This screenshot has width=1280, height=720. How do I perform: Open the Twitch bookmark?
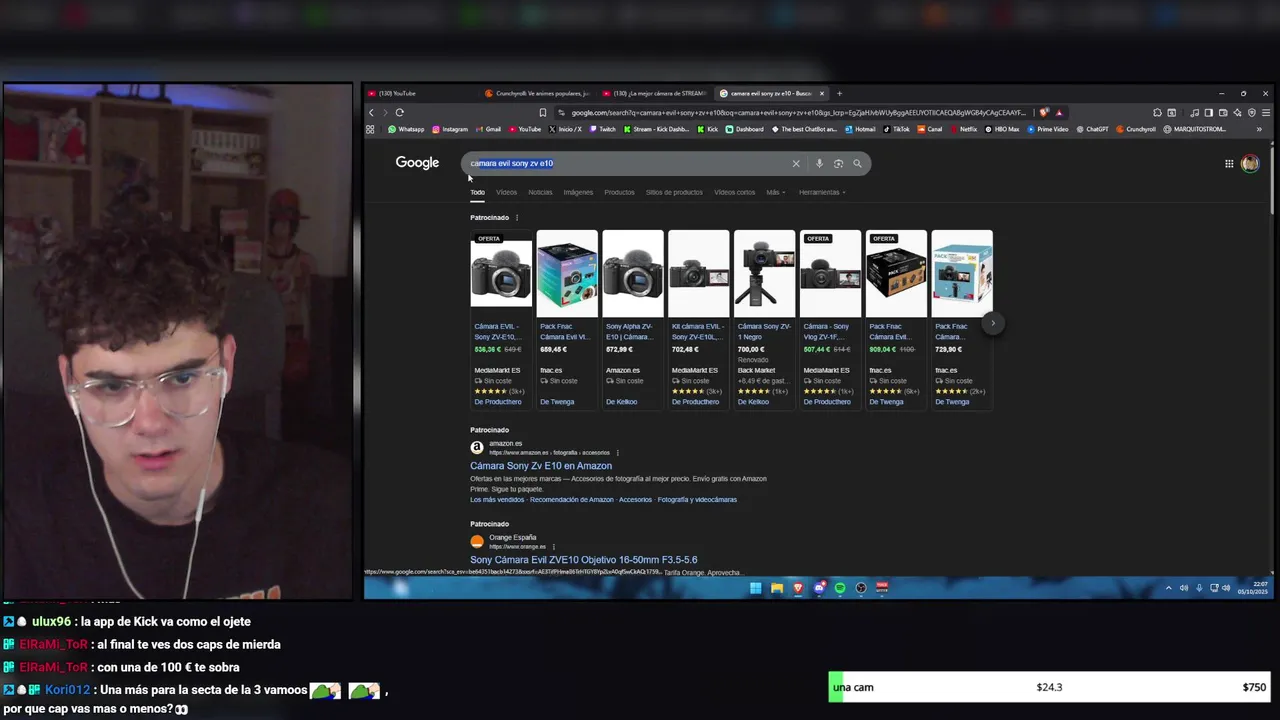603,129
